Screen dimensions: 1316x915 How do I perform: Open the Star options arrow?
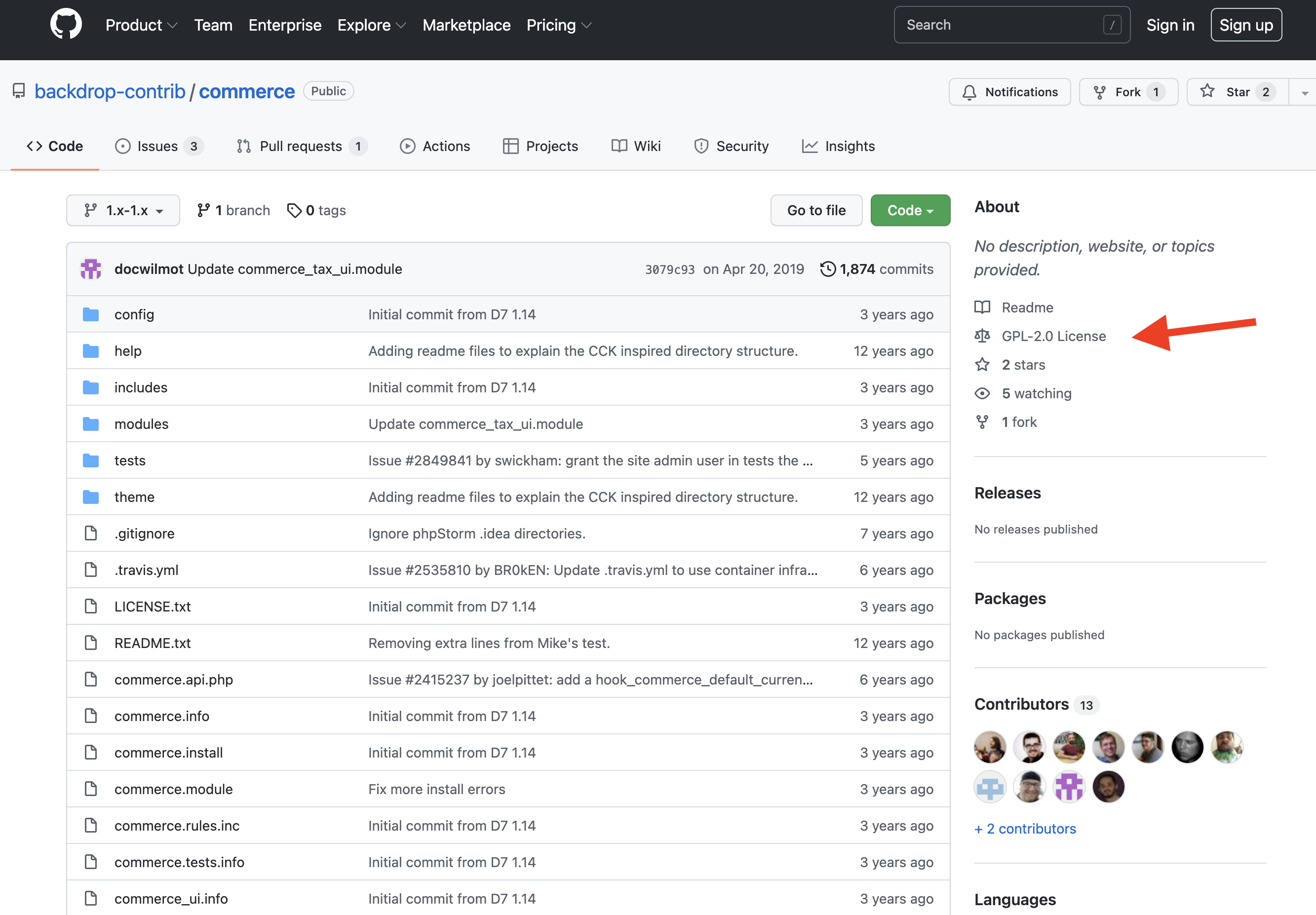pyautogui.click(x=1305, y=92)
